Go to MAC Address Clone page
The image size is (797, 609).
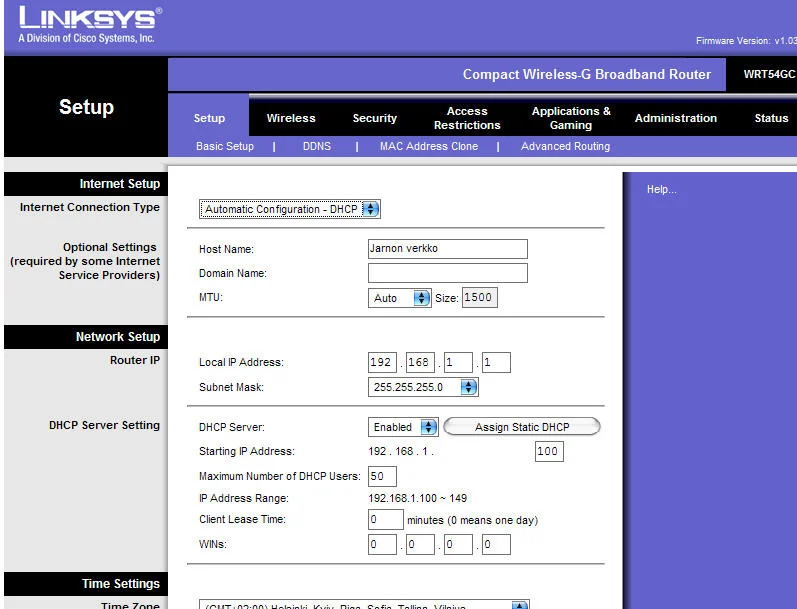coord(429,146)
